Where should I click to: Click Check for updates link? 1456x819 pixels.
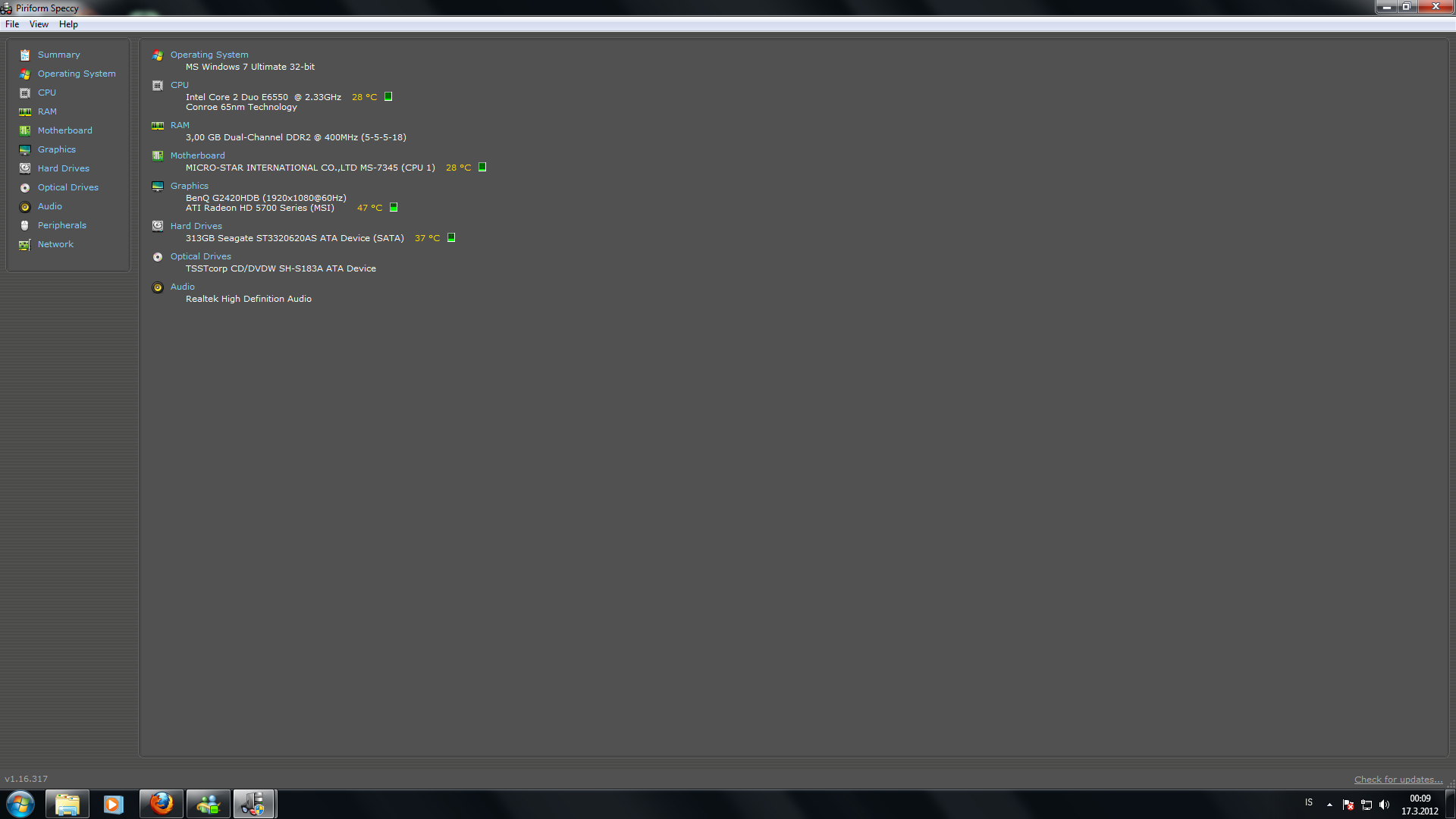[1398, 780]
